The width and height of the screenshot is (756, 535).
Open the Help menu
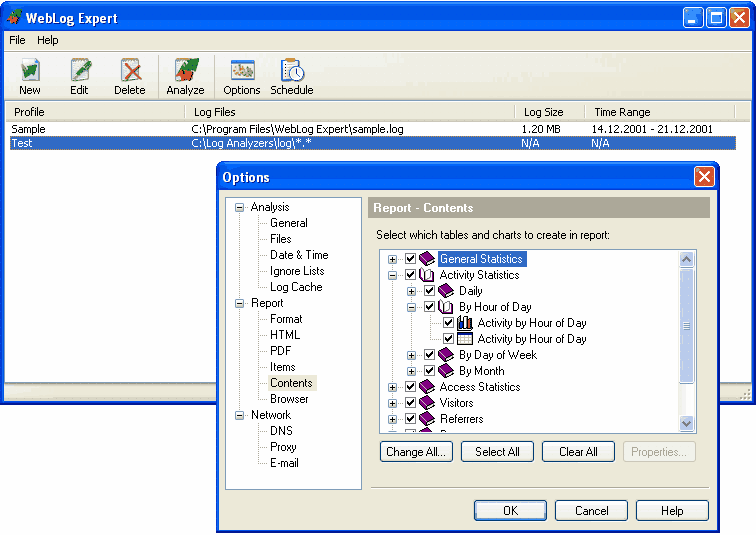(x=48, y=40)
